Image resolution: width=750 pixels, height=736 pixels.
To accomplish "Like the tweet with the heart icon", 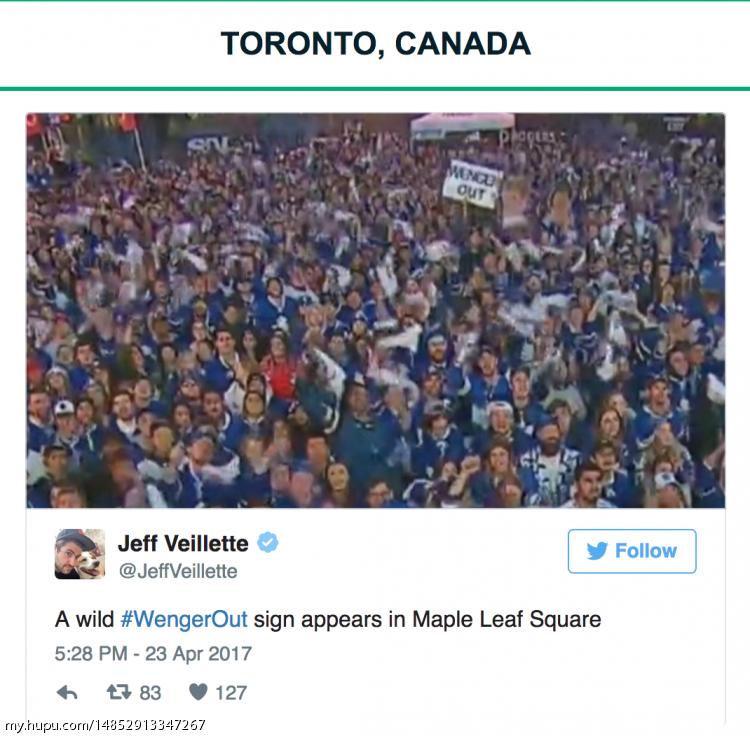I will point(198,692).
